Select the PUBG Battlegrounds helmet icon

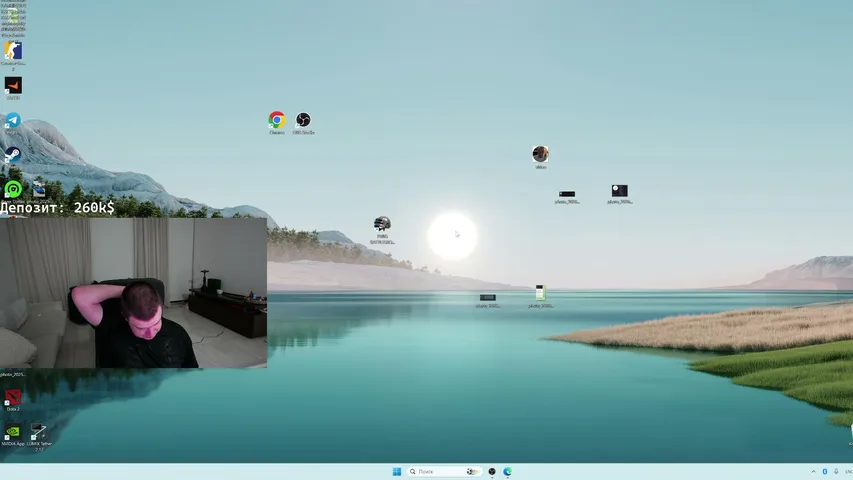click(x=382, y=224)
